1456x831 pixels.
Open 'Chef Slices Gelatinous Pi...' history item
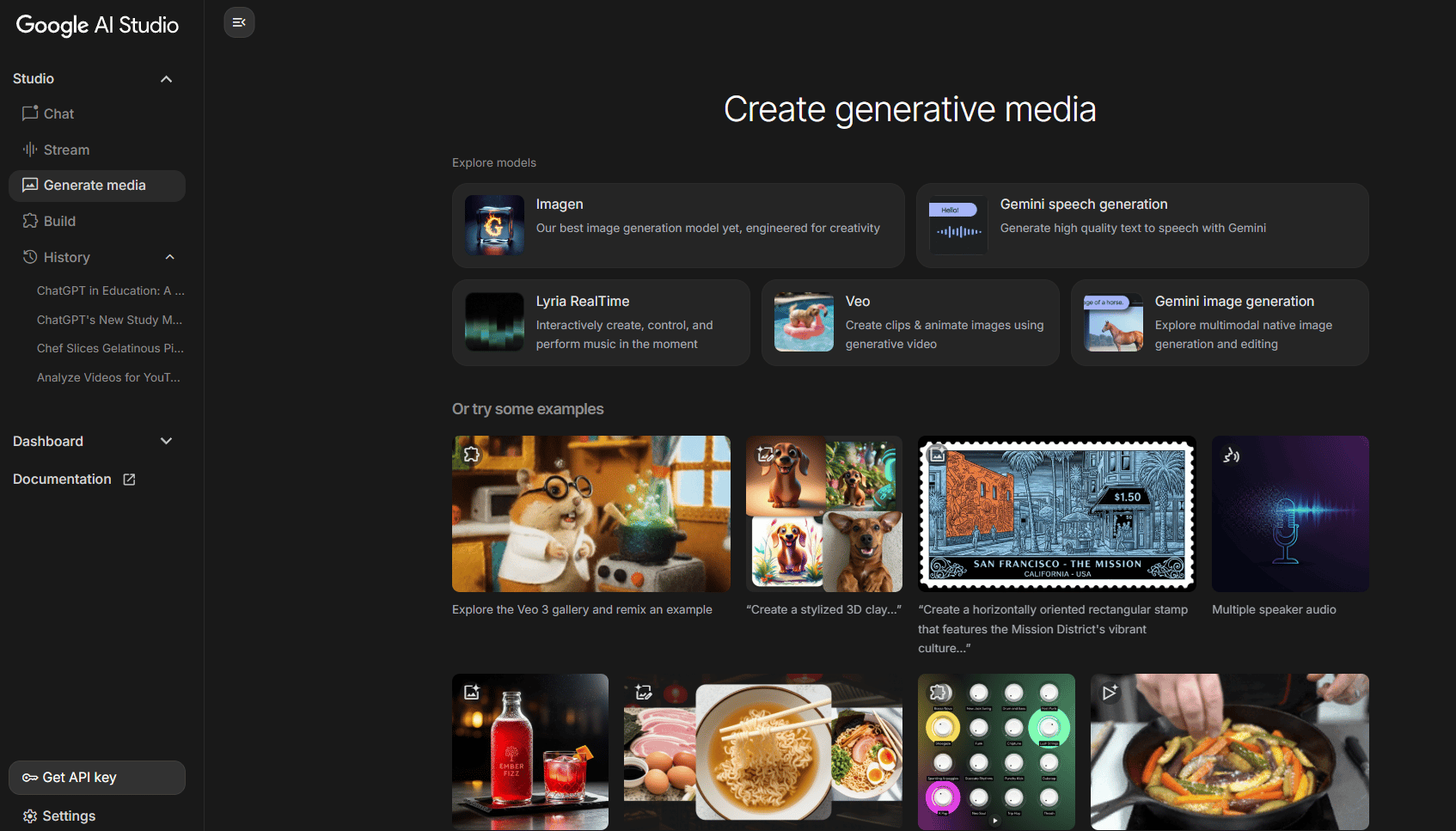(x=111, y=348)
